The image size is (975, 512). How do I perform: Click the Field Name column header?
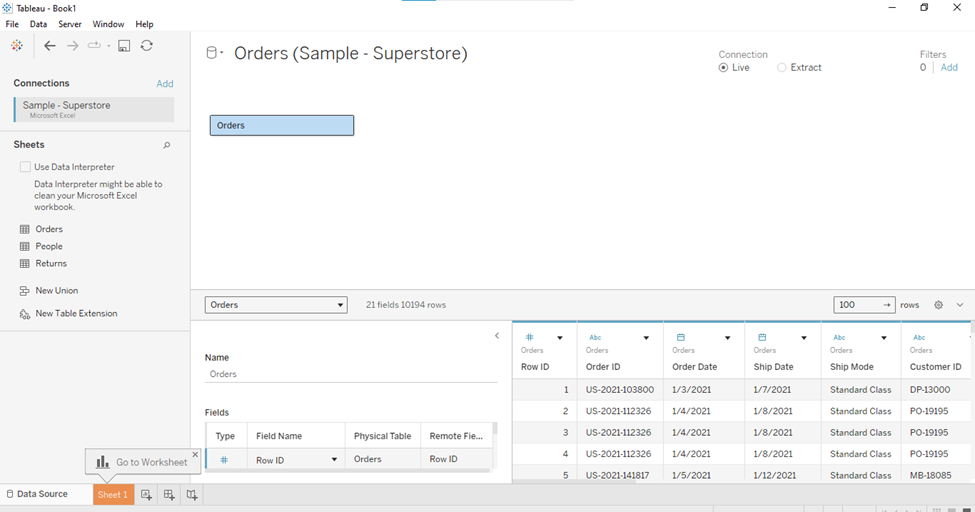pyautogui.click(x=296, y=436)
